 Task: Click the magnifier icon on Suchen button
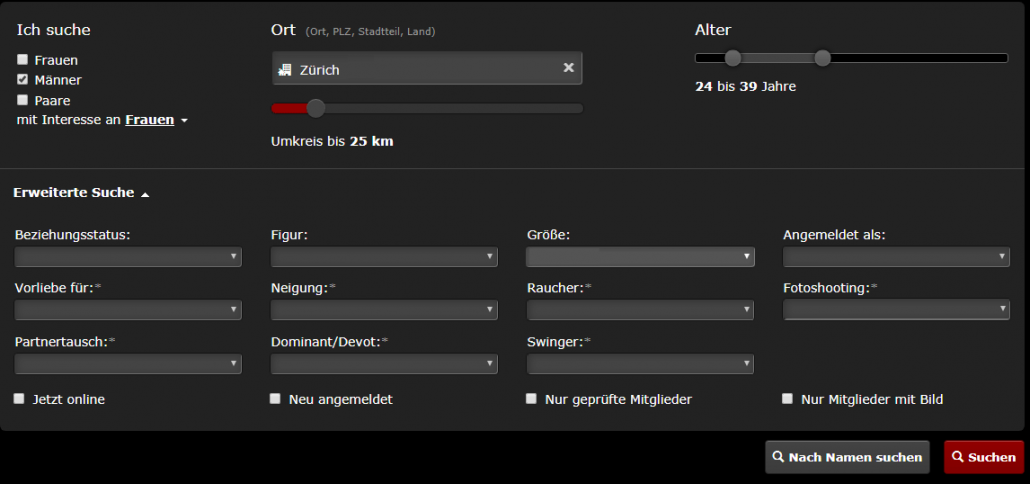(x=958, y=457)
